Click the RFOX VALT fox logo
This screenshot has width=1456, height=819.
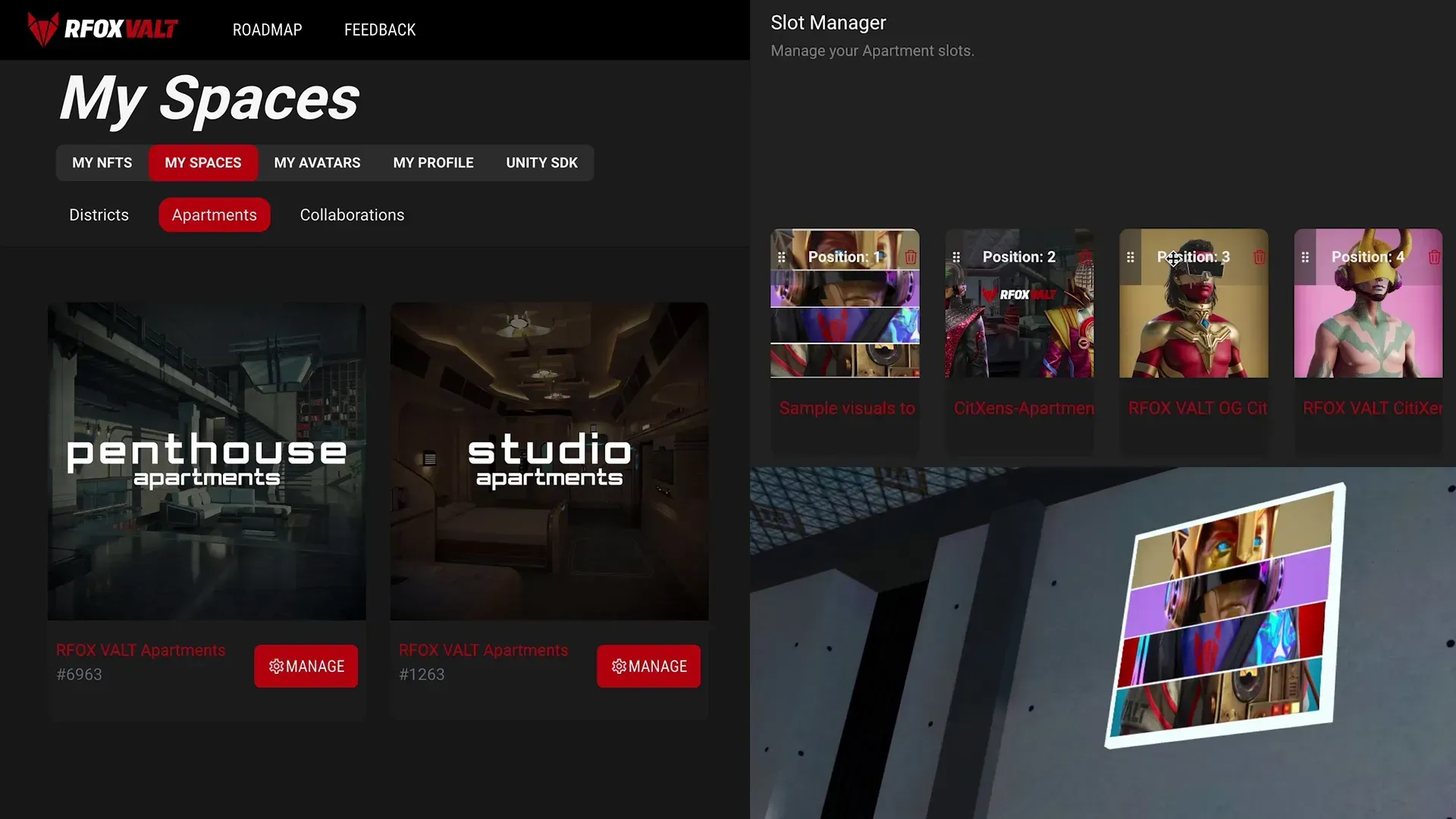[x=102, y=30]
